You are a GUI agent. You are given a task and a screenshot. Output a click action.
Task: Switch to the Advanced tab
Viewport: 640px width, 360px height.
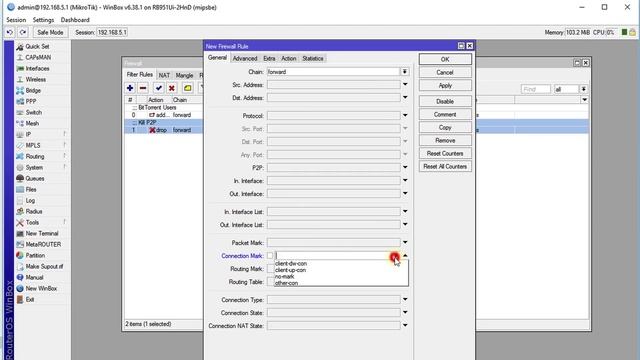point(245,58)
